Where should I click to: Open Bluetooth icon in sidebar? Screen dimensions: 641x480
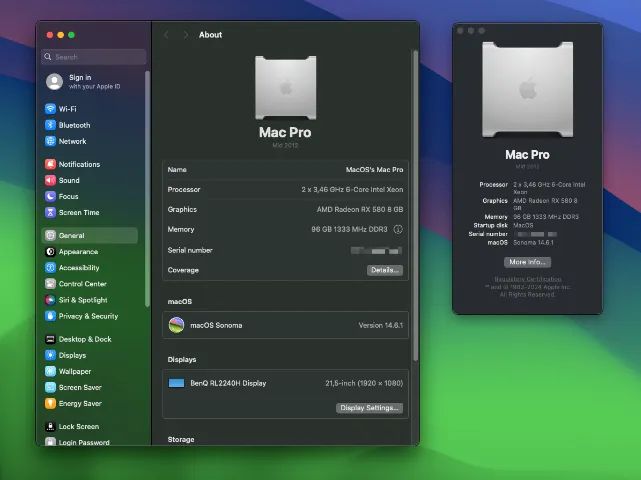coord(50,125)
